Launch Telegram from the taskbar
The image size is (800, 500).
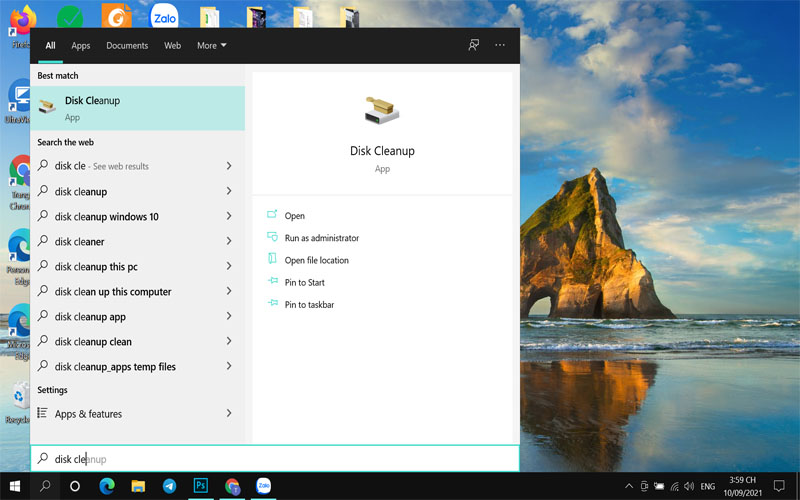click(x=169, y=486)
